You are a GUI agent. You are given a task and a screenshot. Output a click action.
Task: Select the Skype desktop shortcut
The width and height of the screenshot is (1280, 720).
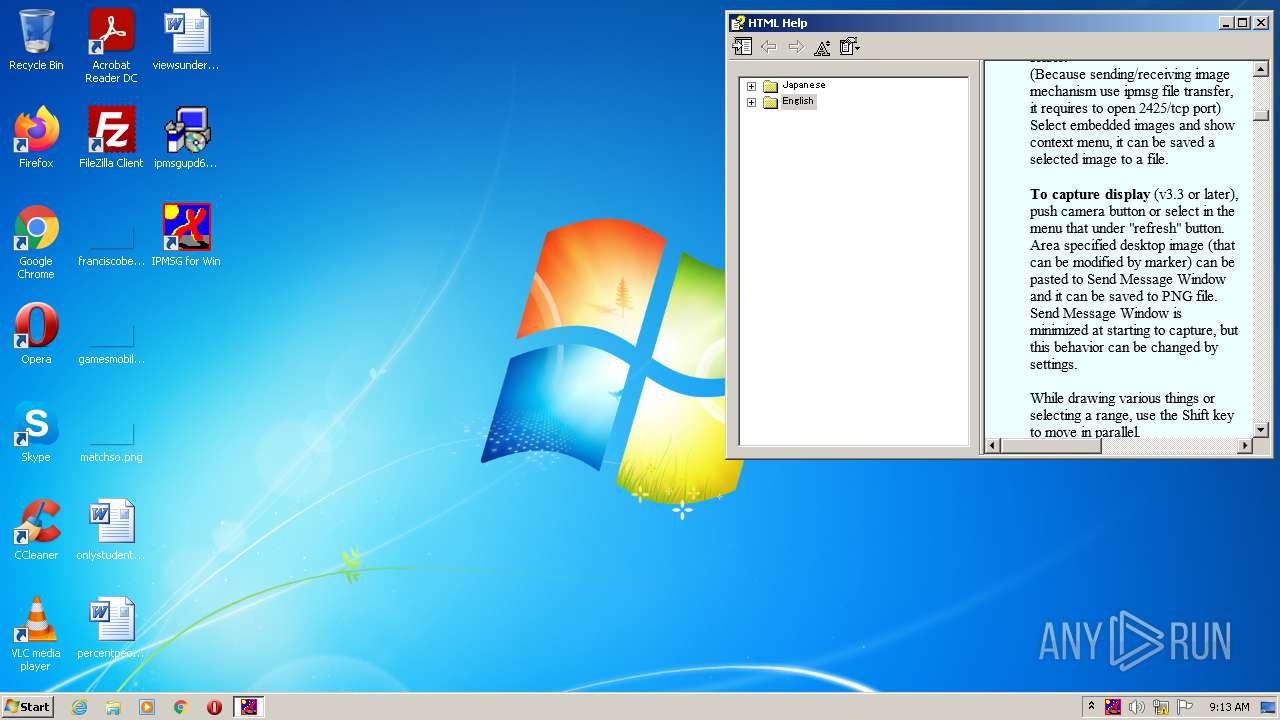[36, 432]
